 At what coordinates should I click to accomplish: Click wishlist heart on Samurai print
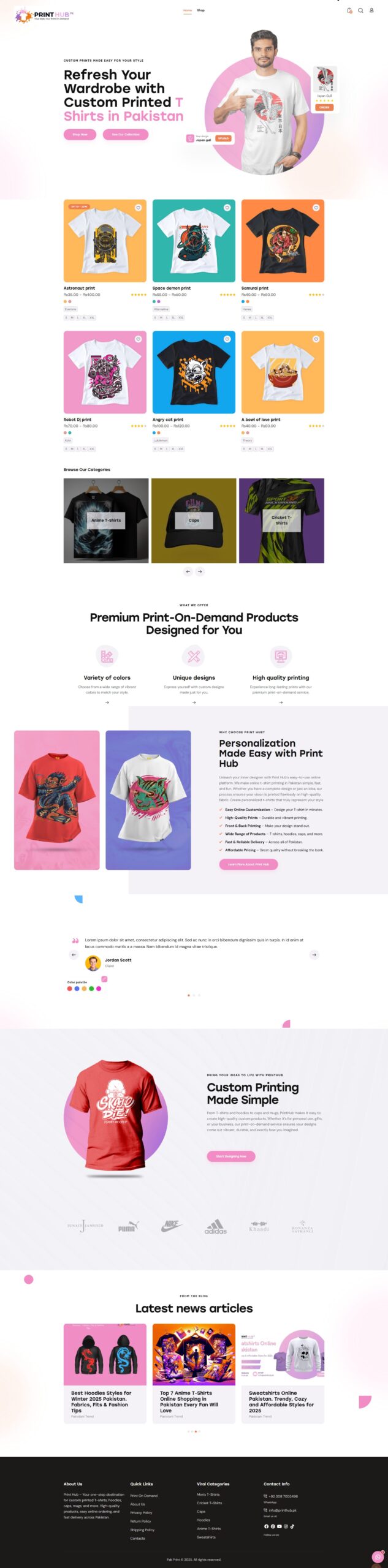click(x=316, y=208)
